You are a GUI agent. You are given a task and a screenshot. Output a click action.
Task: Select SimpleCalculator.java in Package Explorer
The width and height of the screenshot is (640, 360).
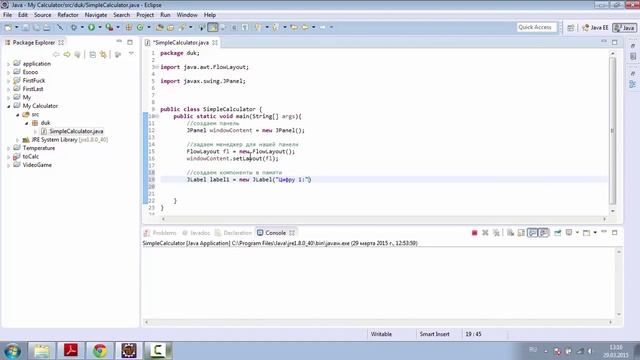(x=76, y=131)
